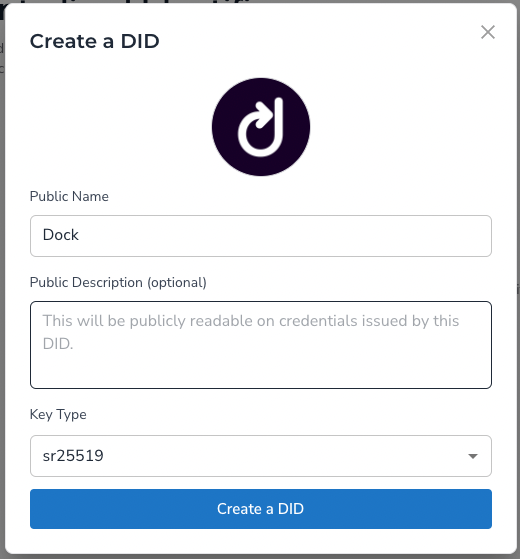Submit with the blue Create a DID button
The image size is (520, 559).
[261, 509]
